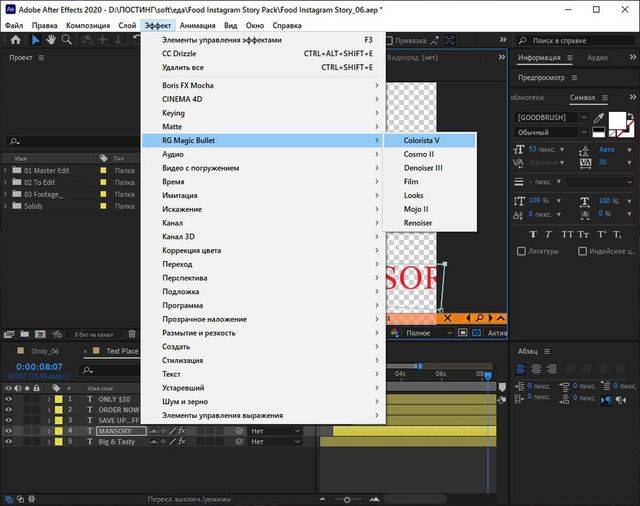Open the Анимация menu
Image resolution: width=640 pixels, height=506 pixels.
tap(197, 24)
